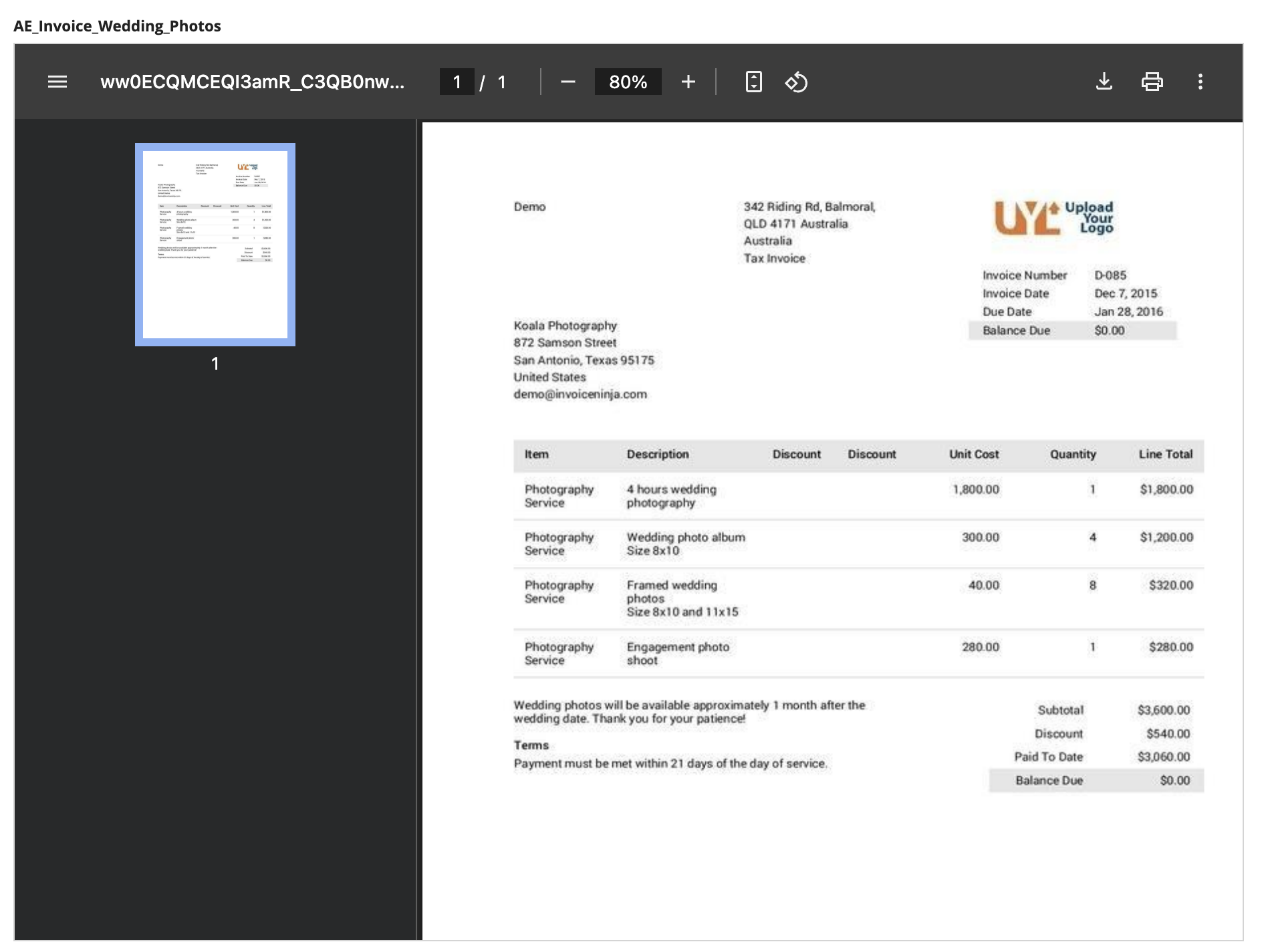Click the Quantity column header
The width and height of the screenshot is (1262, 952).
pos(1073,455)
